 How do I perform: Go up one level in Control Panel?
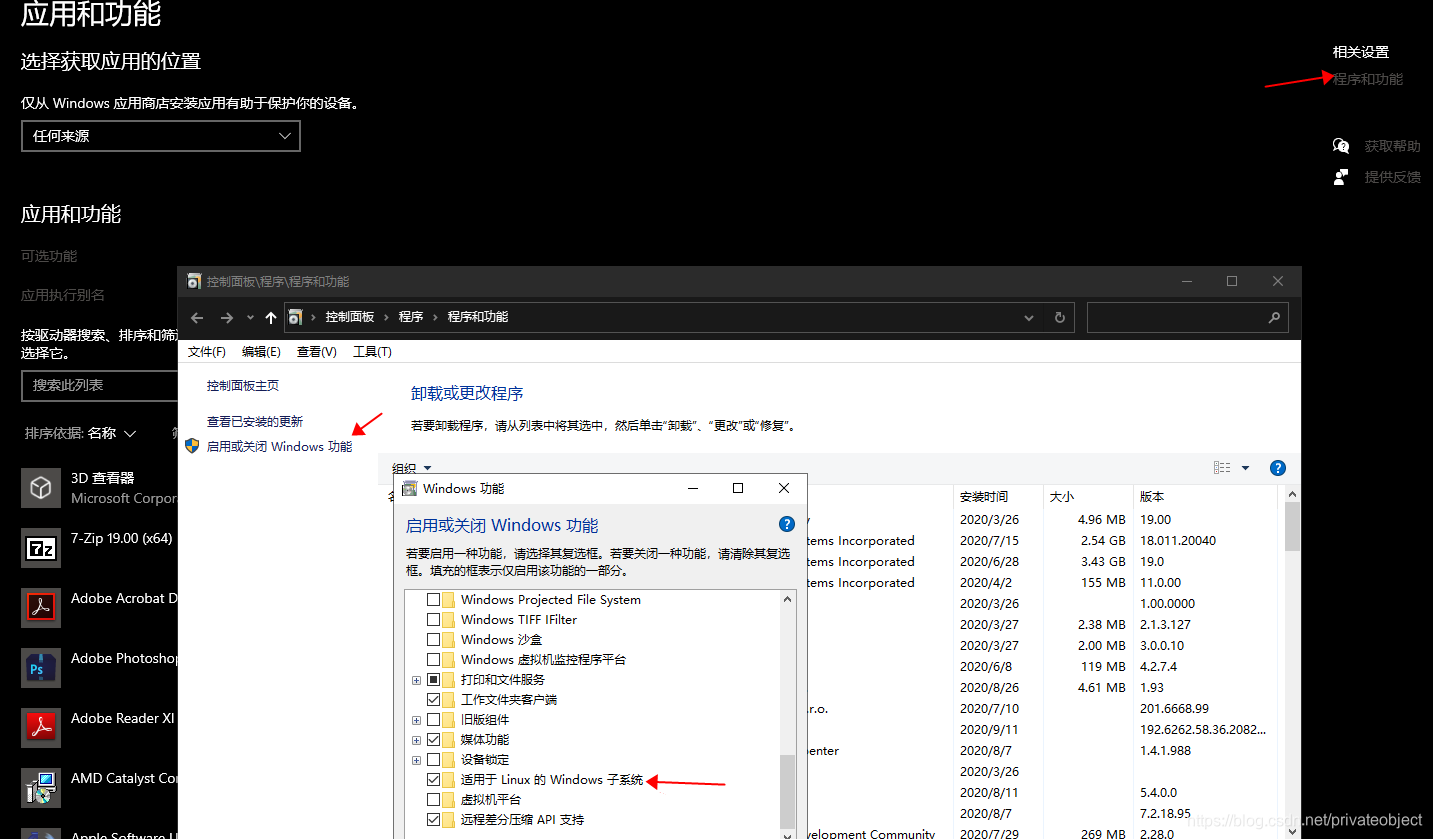[270, 317]
